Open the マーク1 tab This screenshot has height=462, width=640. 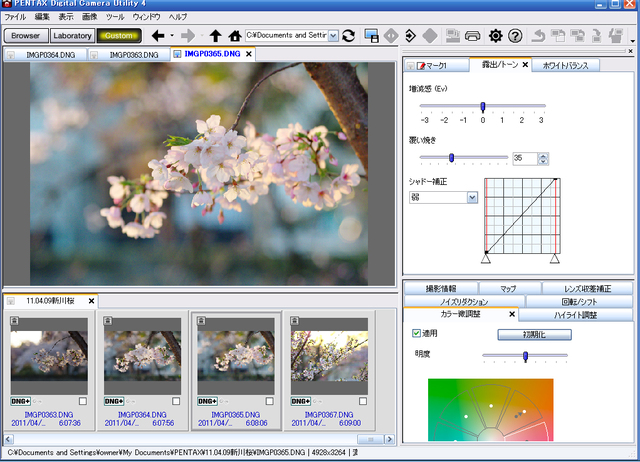click(437, 65)
